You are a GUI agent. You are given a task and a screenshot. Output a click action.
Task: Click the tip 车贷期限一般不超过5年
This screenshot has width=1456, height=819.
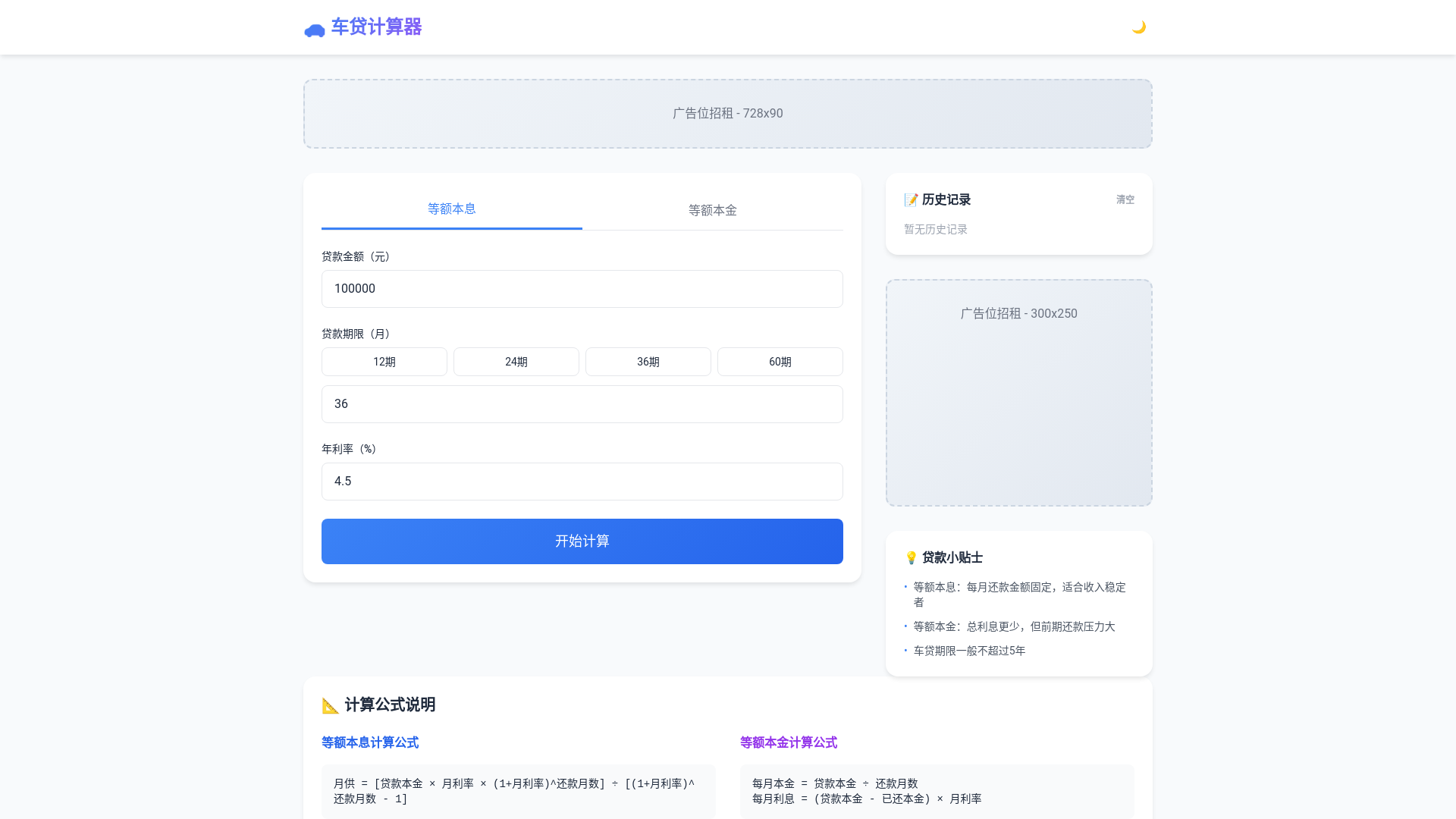pos(969,651)
